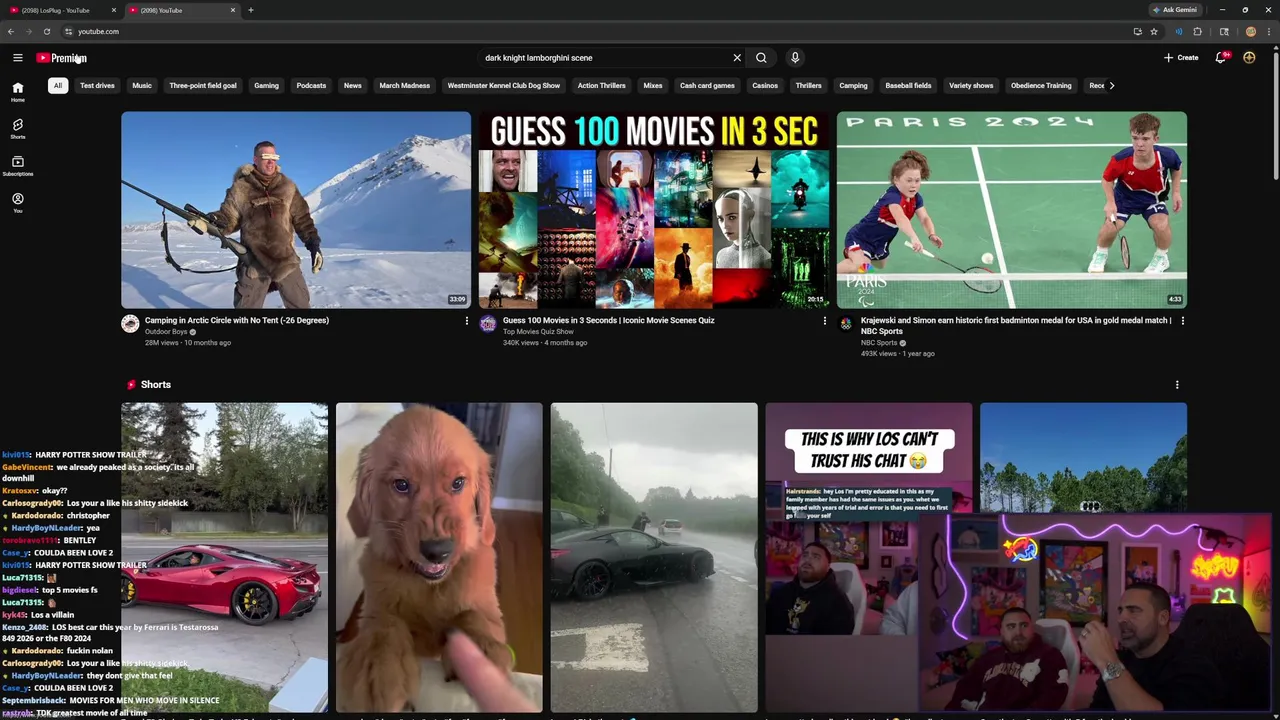Open Camping in Arctic Circle title link

[237, 320]
